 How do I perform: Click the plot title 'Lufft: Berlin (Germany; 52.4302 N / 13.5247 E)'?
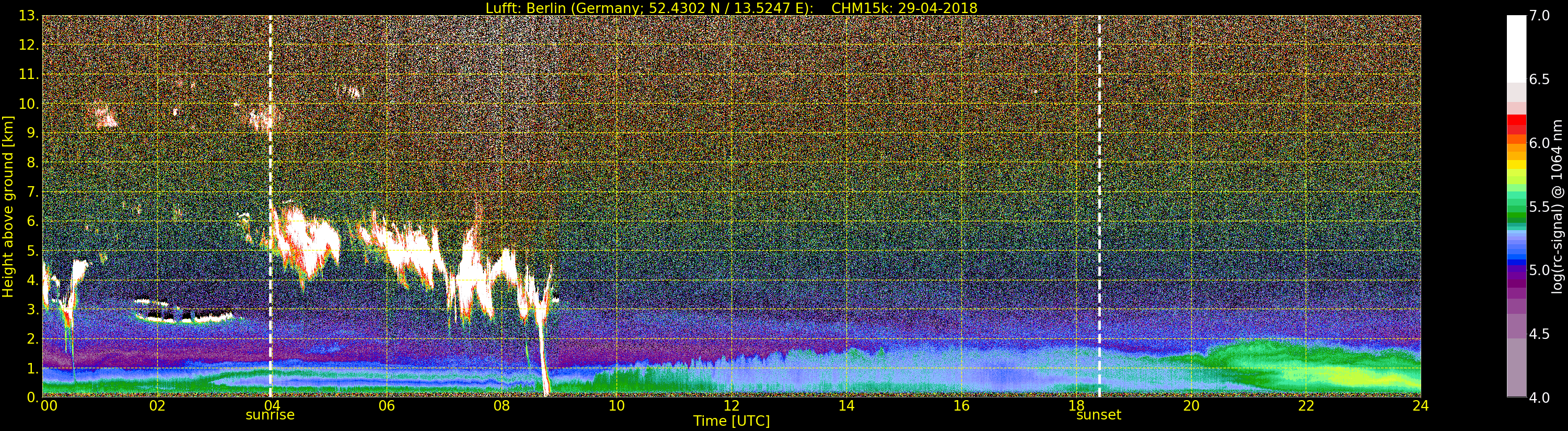(x=649, y=8)
